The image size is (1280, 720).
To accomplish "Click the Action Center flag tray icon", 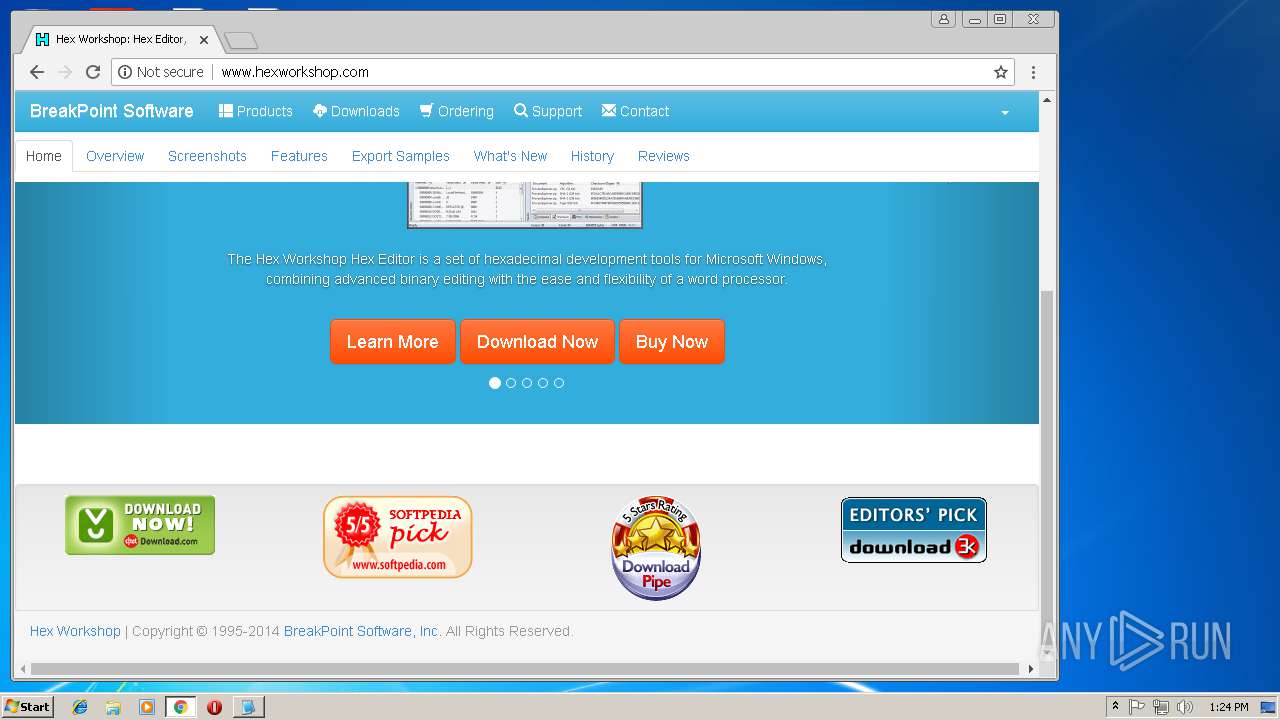I will click(x=1137, y=707).
